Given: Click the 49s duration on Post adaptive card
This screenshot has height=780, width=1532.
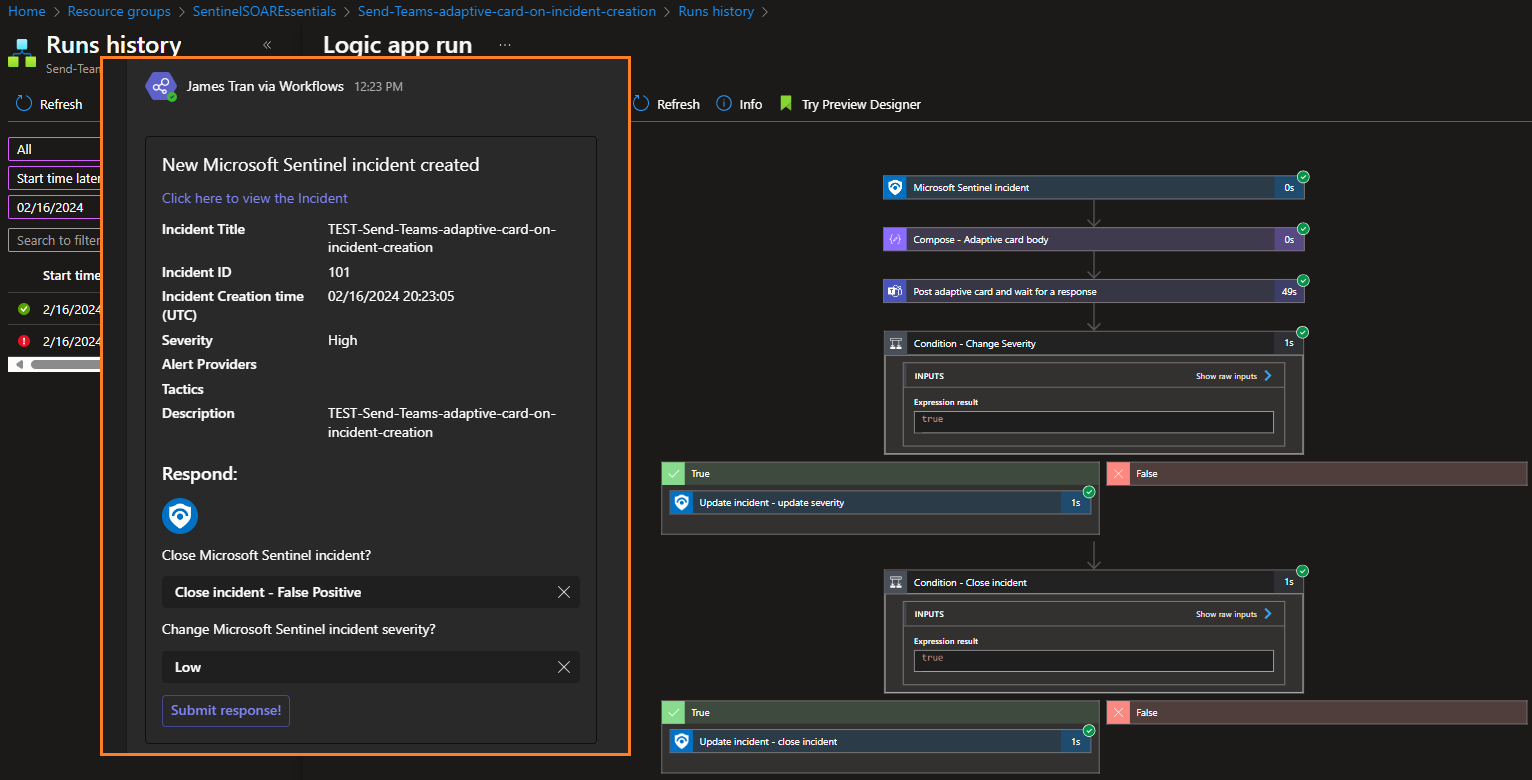Looking at the screenshot, I should point(1288,292).
